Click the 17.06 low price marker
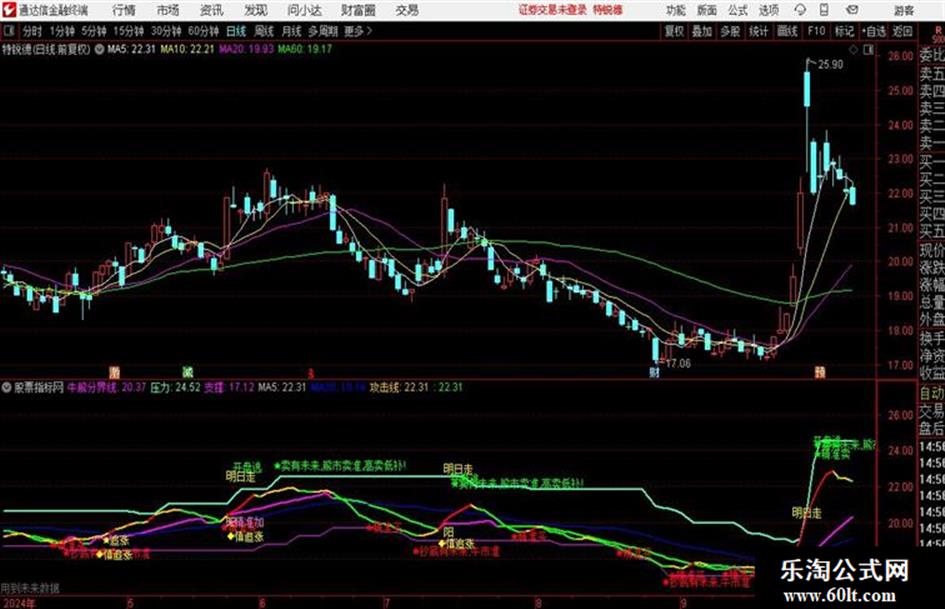Screen dimensions: 945x609 (x=678, y=364)
